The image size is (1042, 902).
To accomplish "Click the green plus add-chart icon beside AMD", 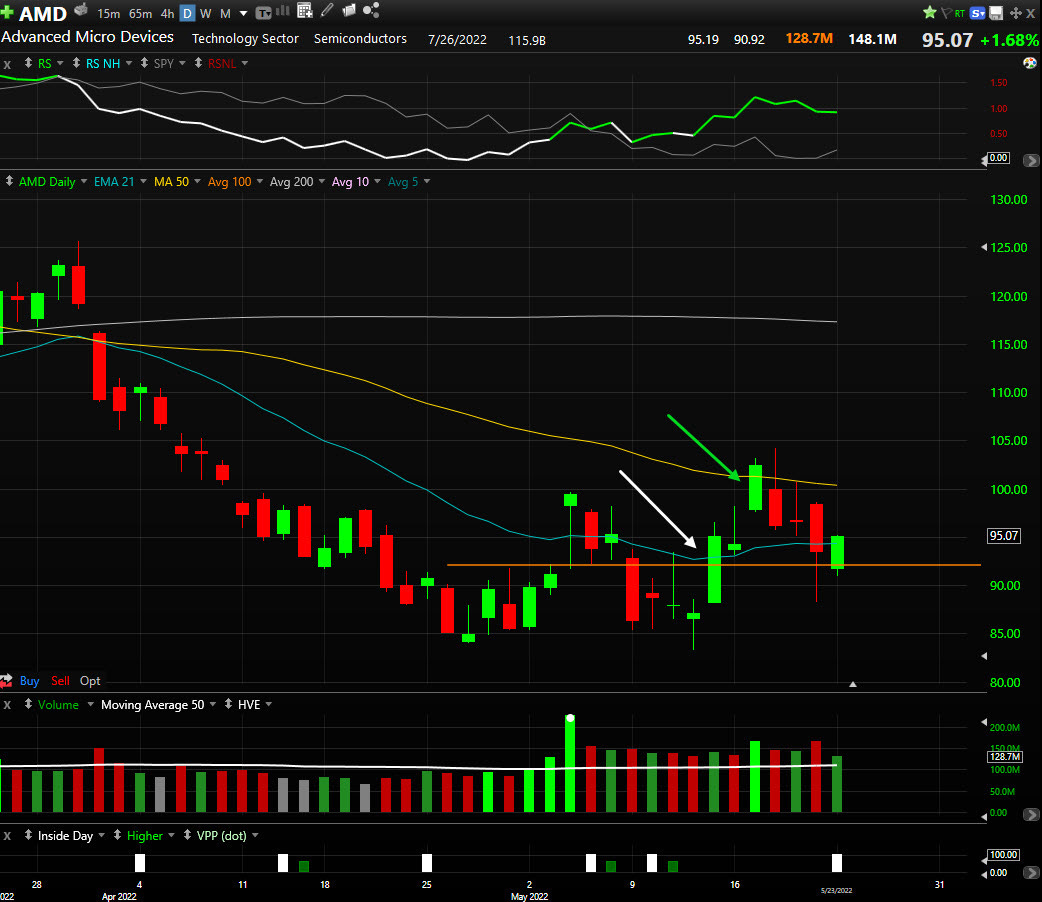I will (x=7, y=13).
